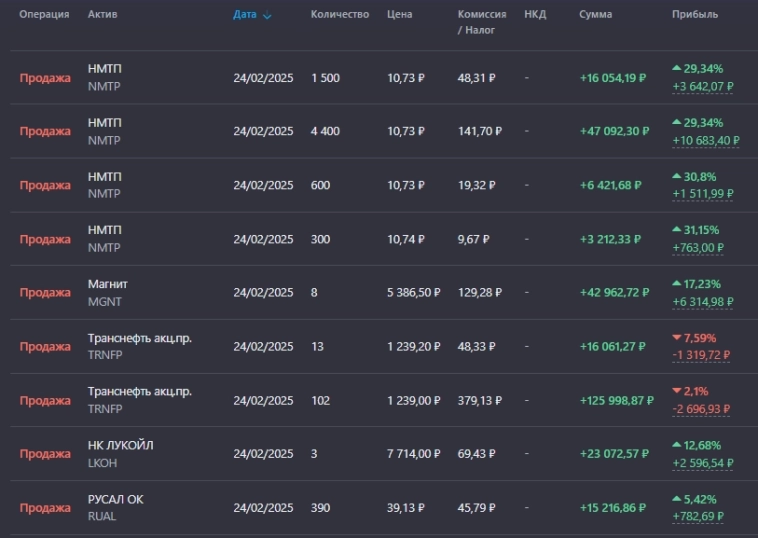Select the sum +3 212,33 ₽

coord(610,240)
